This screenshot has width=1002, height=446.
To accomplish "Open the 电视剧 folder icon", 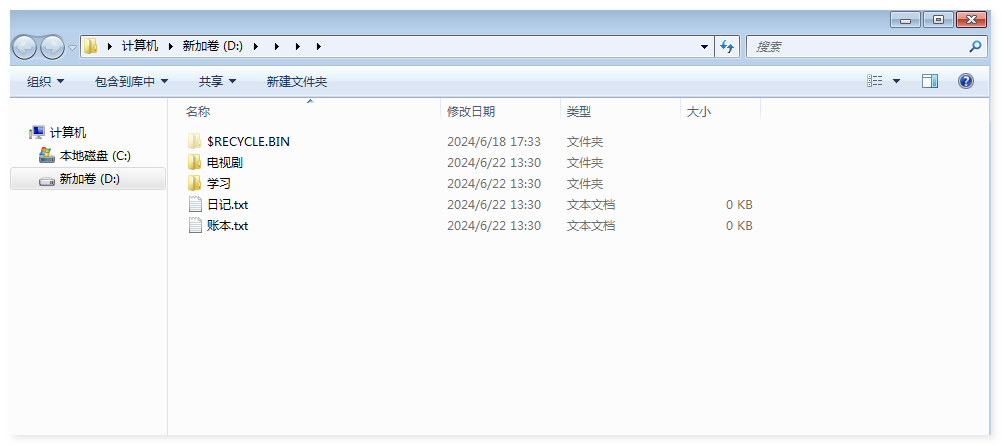I will coord(195,163).
